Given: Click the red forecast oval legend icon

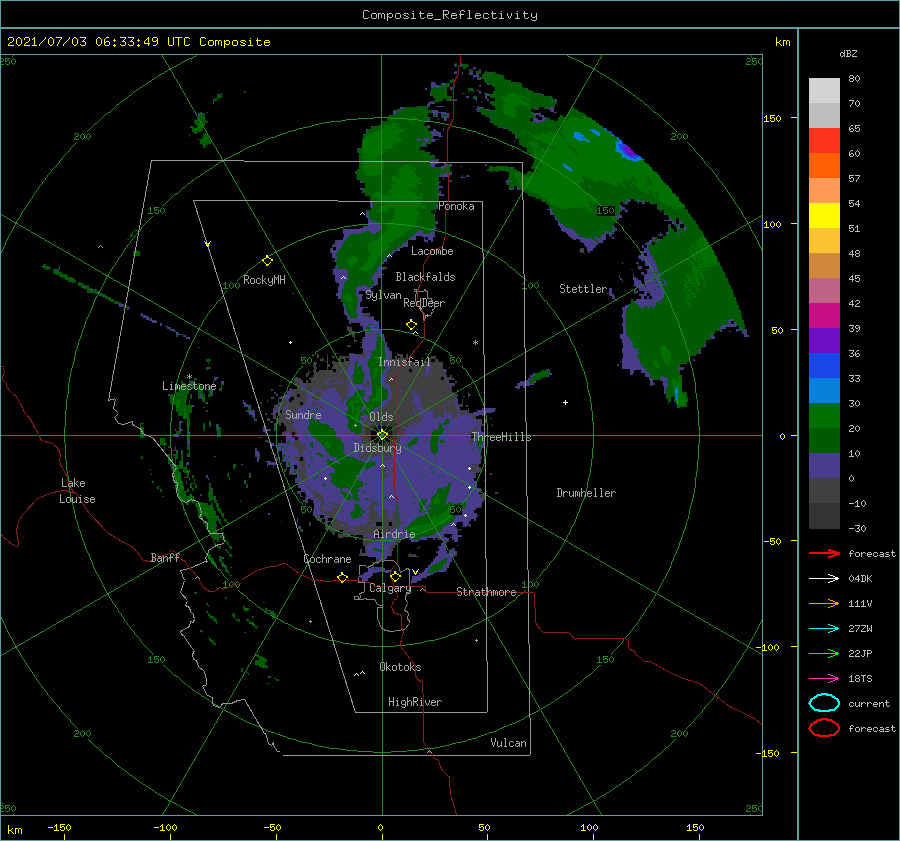Looking at the screenshot, I should pyautogui.click(x=824, y=728).
